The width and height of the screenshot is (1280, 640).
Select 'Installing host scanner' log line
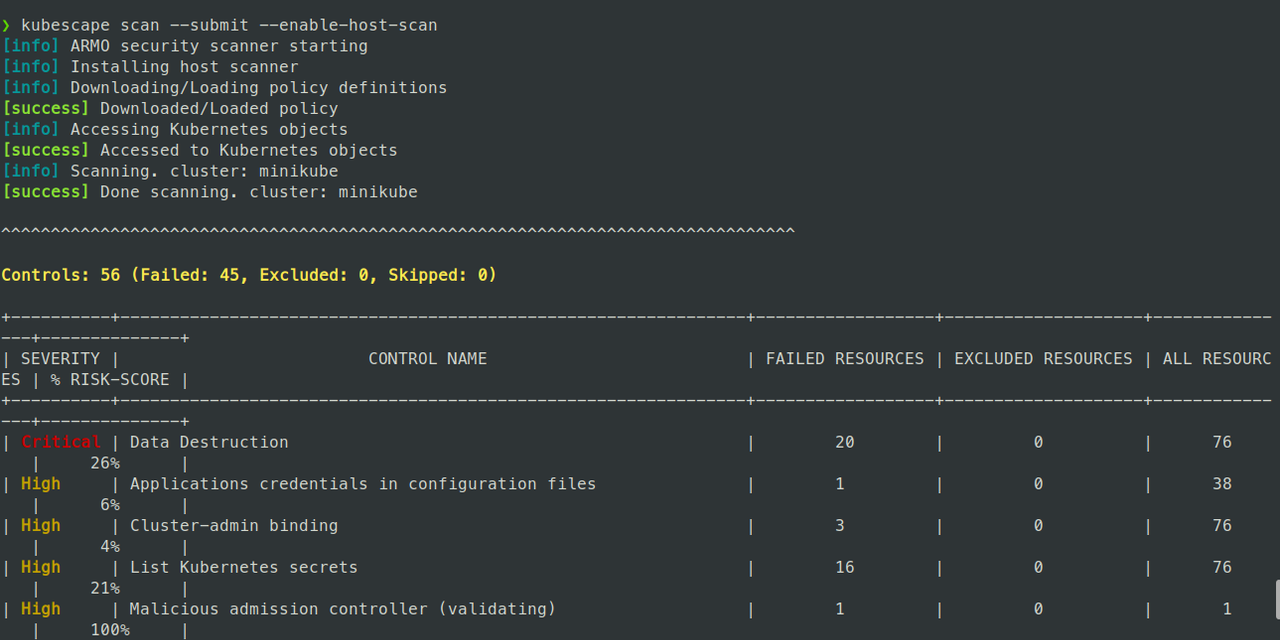150,67
